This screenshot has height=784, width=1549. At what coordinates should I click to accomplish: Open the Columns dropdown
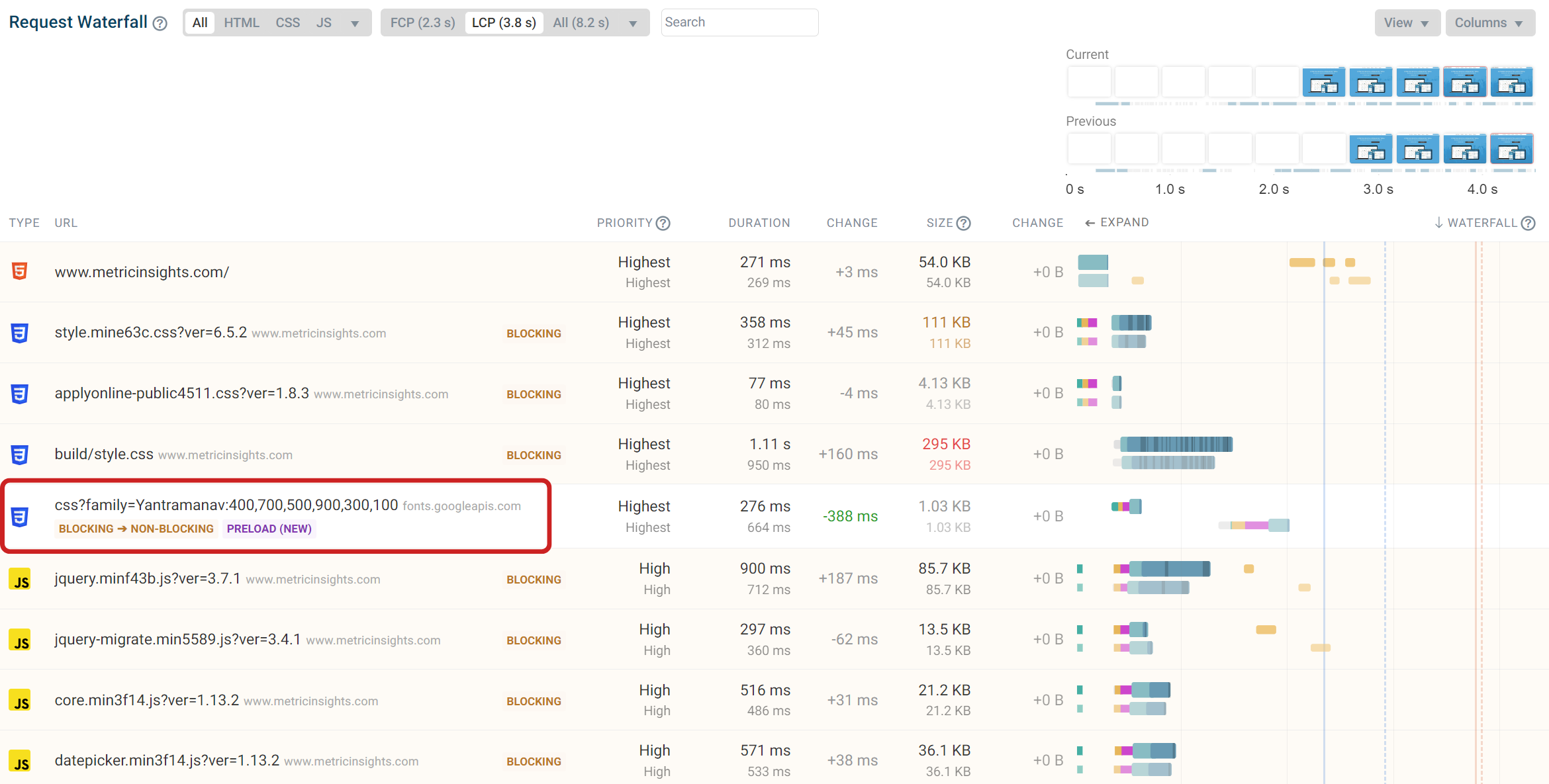[1490, 22]
